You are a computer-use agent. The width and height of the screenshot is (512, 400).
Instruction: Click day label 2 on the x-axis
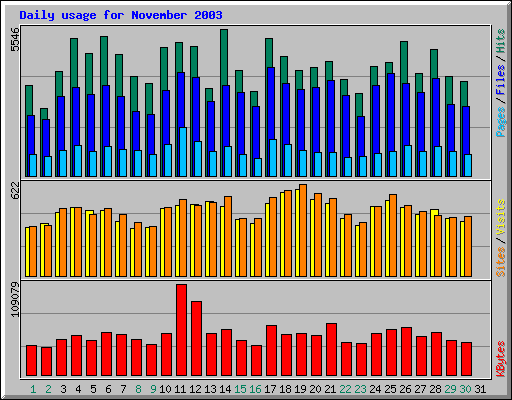click(x=48, y=389)
